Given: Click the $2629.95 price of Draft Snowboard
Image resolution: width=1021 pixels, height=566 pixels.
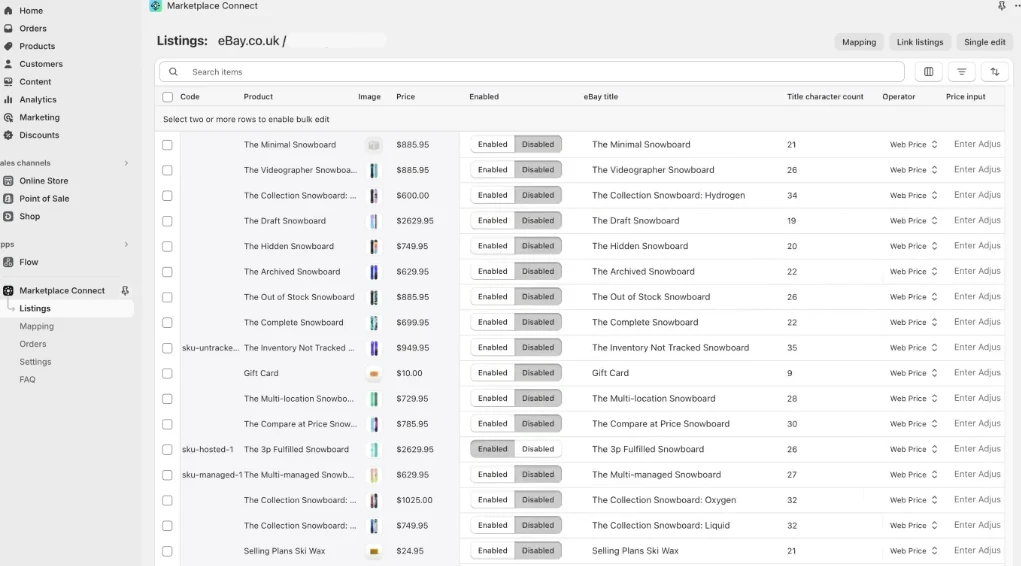Looking at the screenshot, I should click(415, 221).
